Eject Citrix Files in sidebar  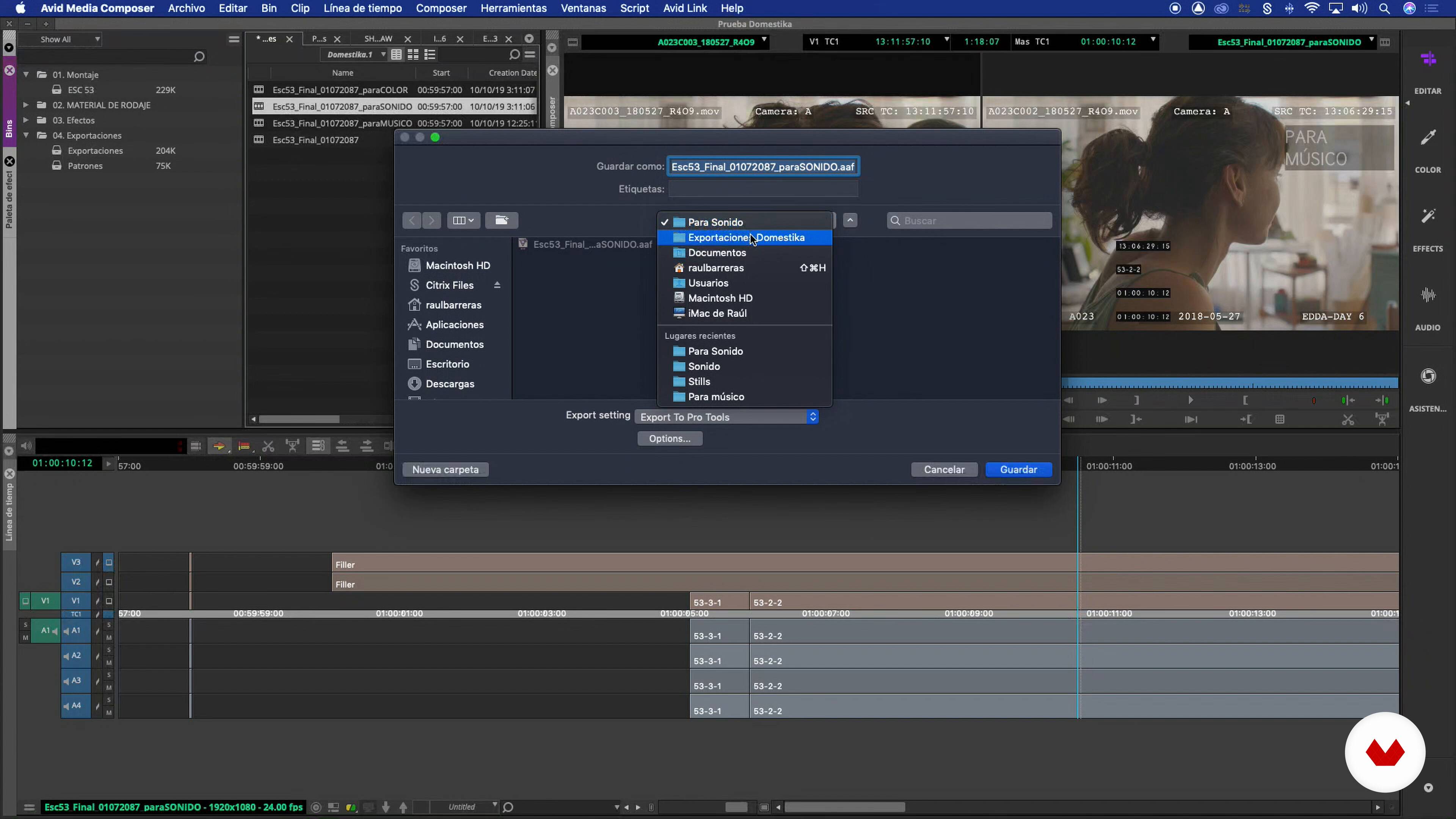[x=497, y=286]
